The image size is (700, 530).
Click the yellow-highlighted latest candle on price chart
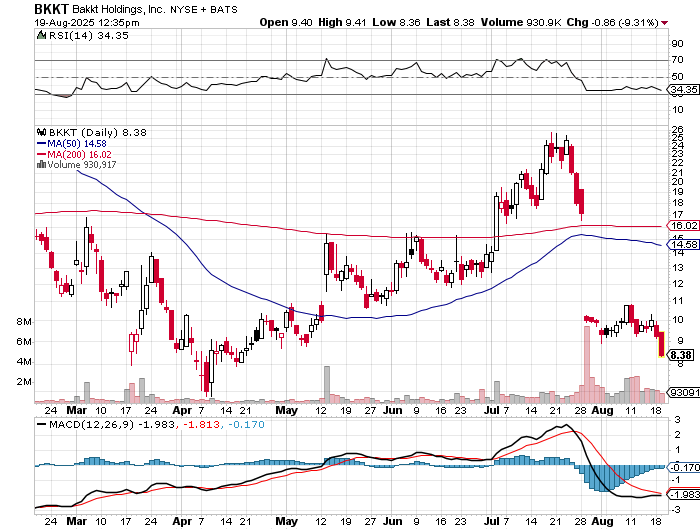point(662,344)
